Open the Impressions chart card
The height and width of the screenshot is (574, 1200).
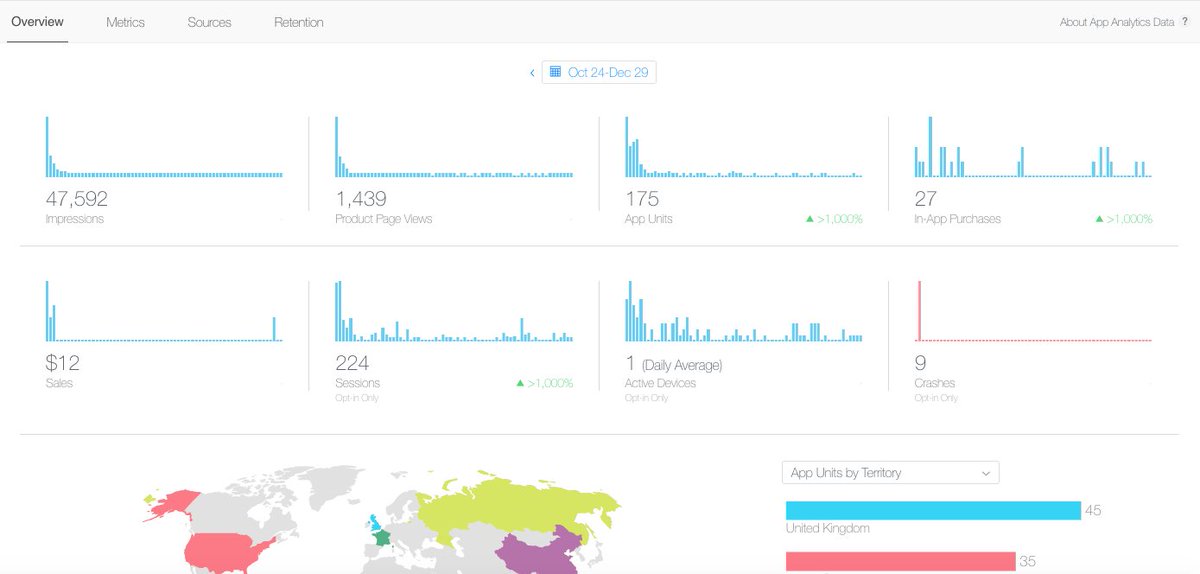[x=164, y=147]
